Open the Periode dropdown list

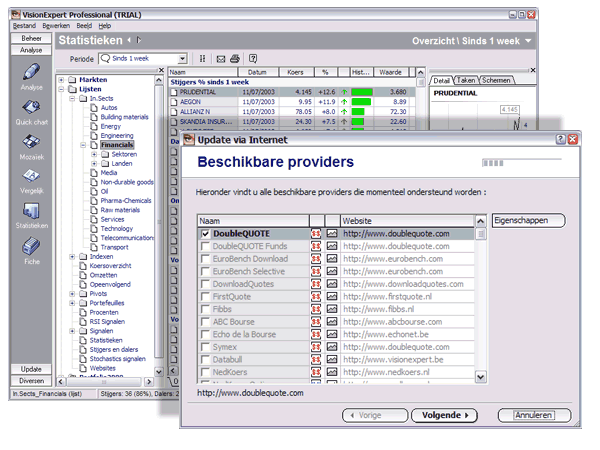(x=181, y=59)
